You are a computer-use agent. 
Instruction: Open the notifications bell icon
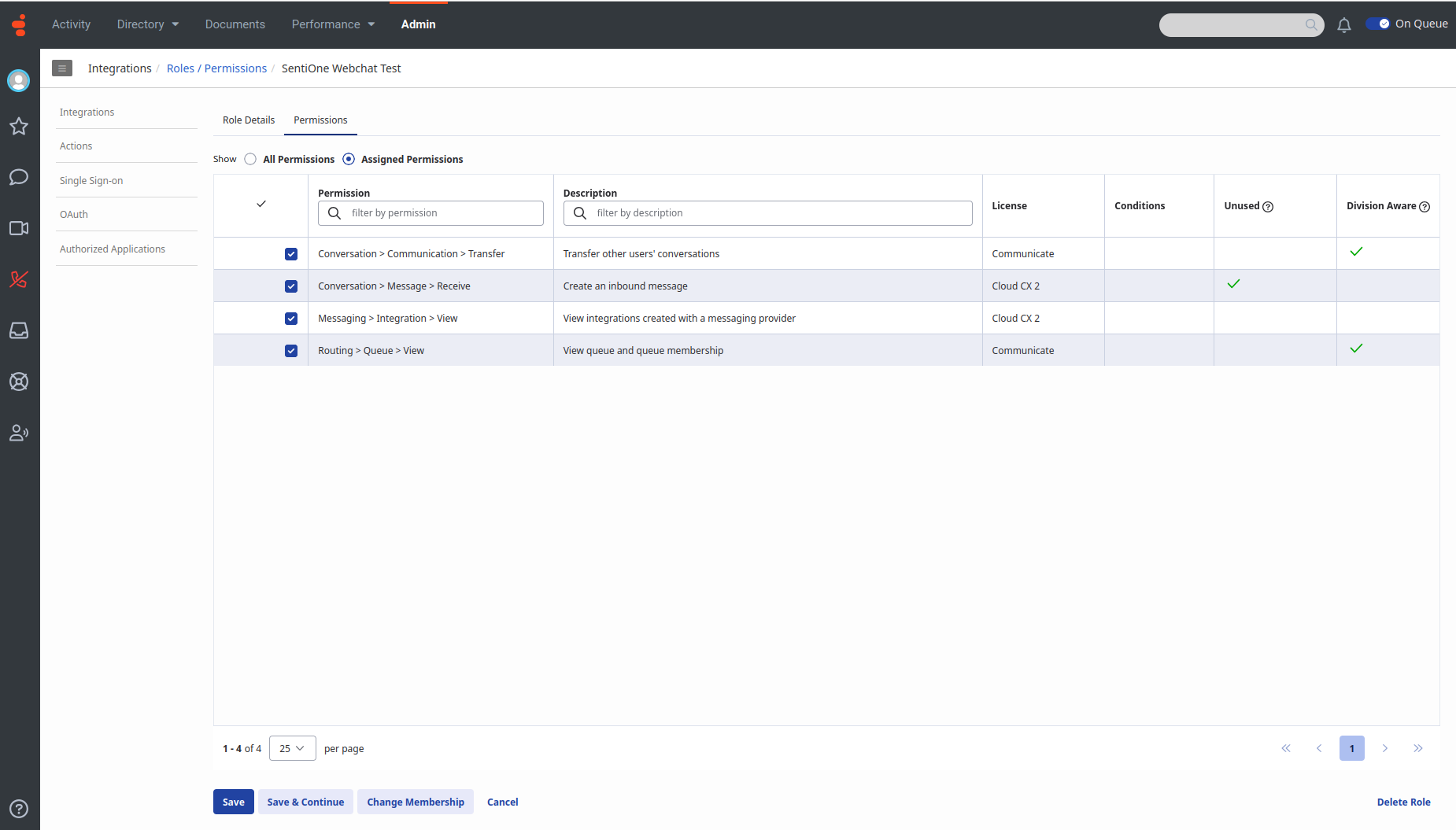click(x=1344, y=25)
